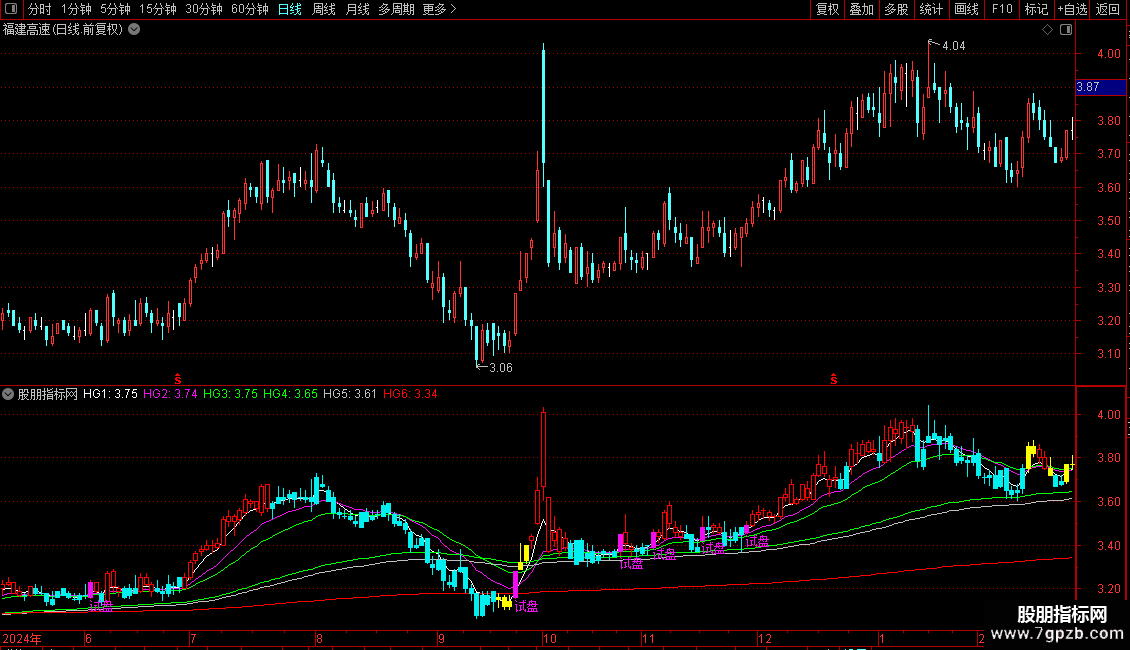Click the 复权 button
Viewport: 1130px width, 650px height.
(x=827, y=9)
